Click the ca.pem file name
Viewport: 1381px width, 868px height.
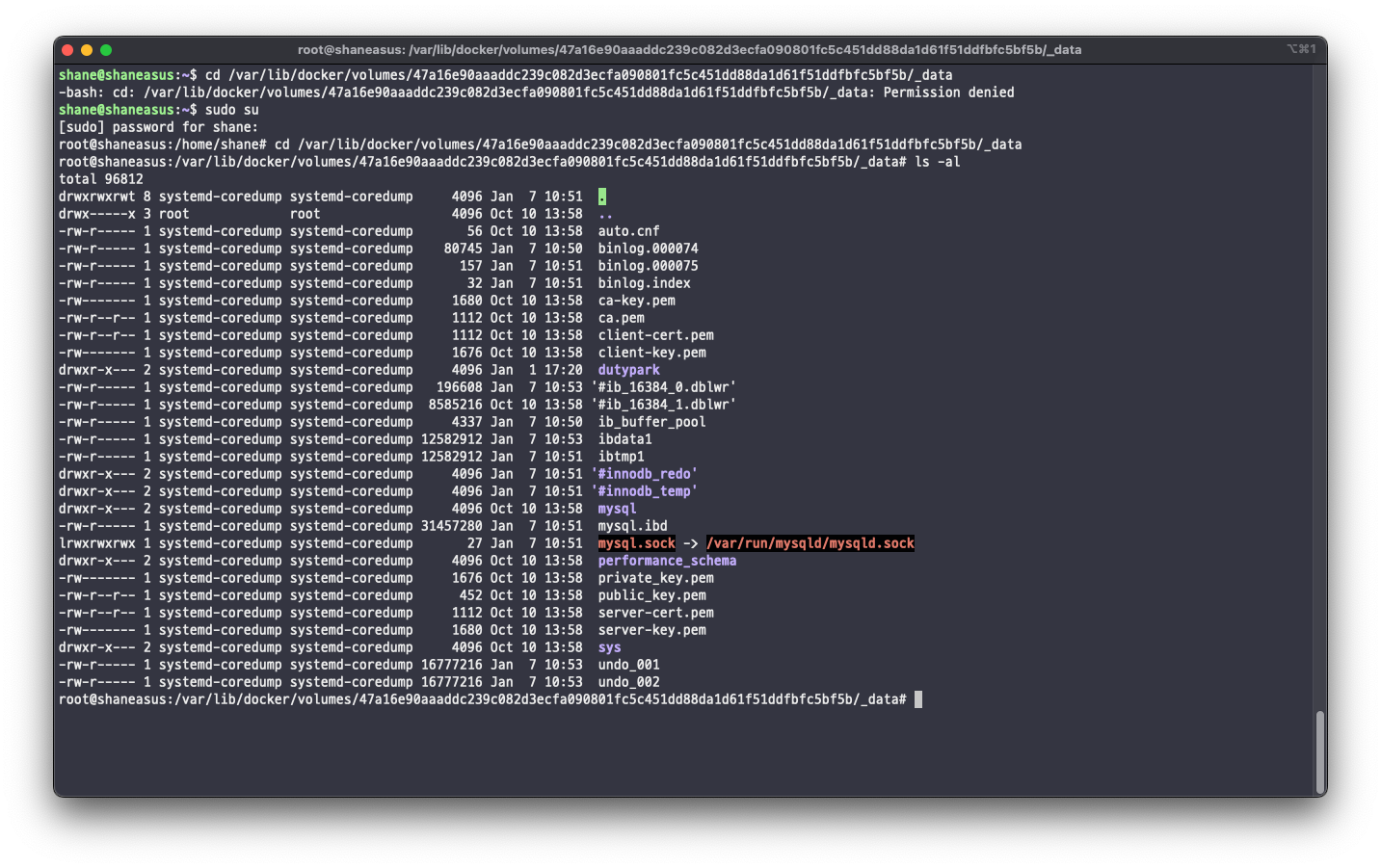tap(622, 318)
